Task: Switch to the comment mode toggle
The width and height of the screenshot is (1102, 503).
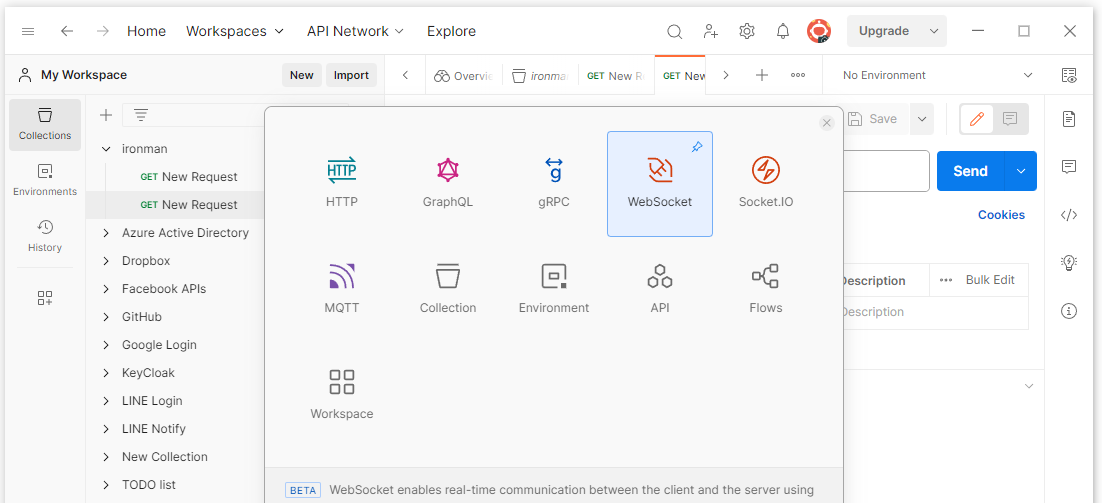Action: [1010, 119]
